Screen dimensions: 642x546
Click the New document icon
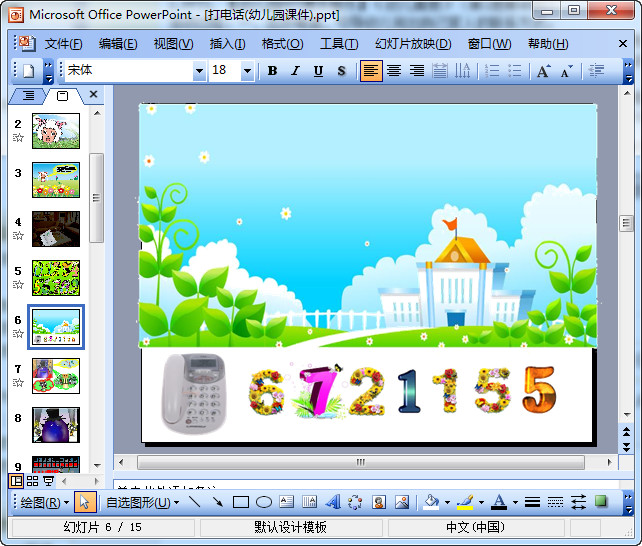tap(28, 71)
